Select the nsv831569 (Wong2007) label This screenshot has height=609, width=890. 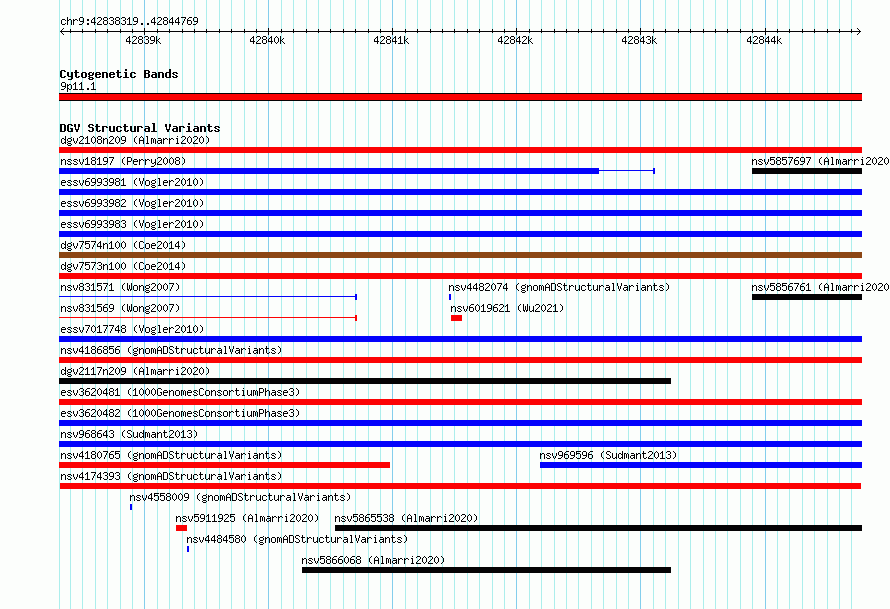(120, 308)
